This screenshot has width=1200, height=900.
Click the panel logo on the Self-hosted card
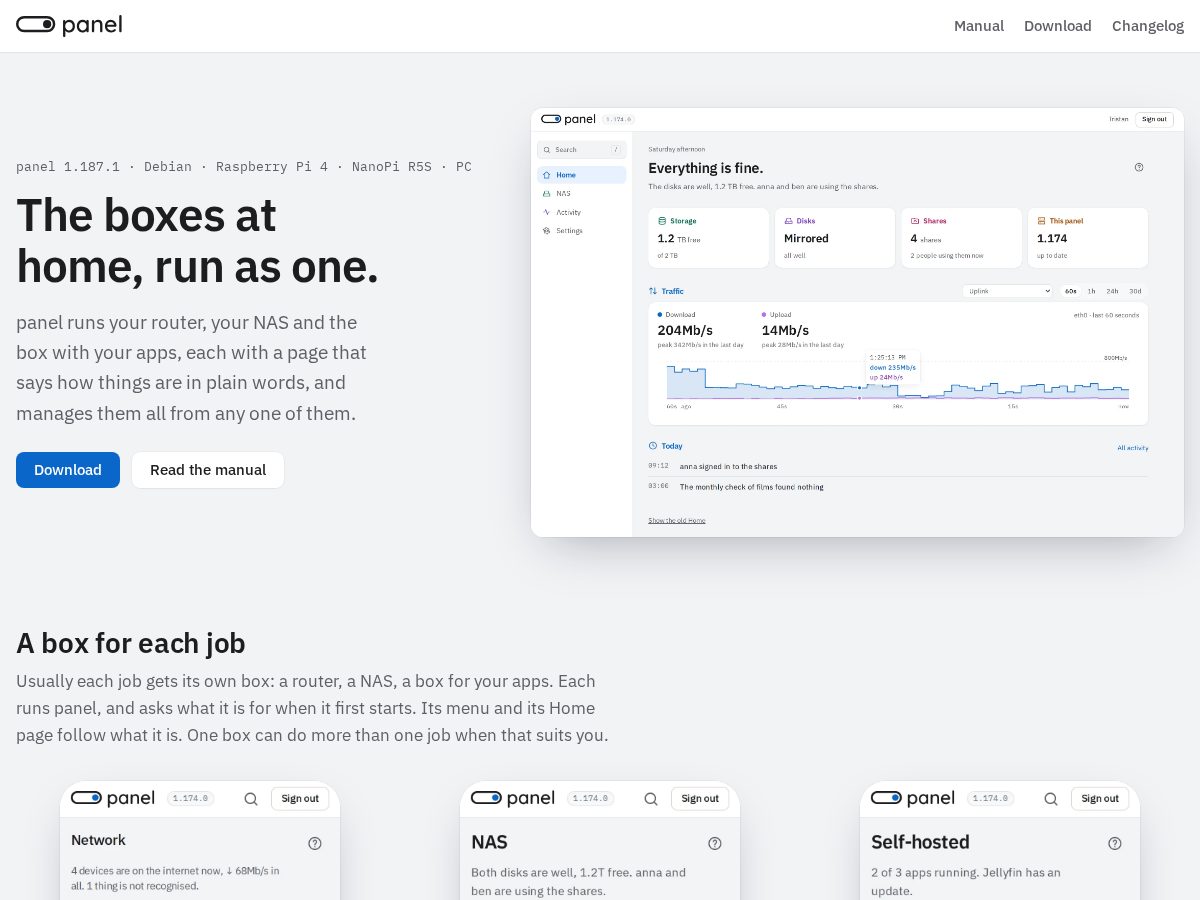(x=913, y=798)
